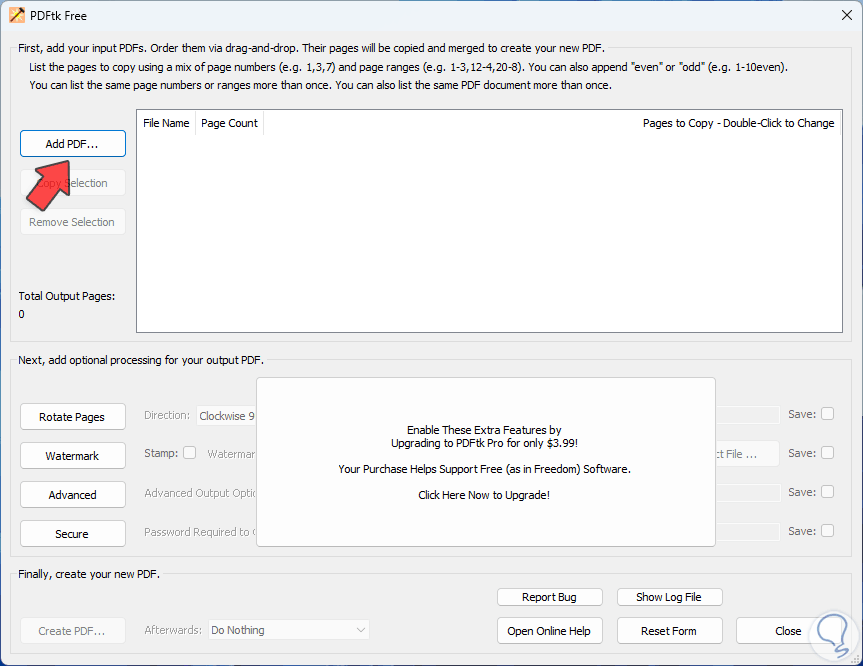Click Here Now to Upgrade link
863x666 pixels.
[484, 495]
